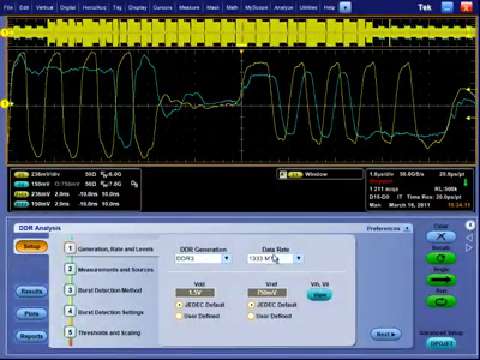Click the channel 1 marker on zoom graticule

[x=5, y=104]
